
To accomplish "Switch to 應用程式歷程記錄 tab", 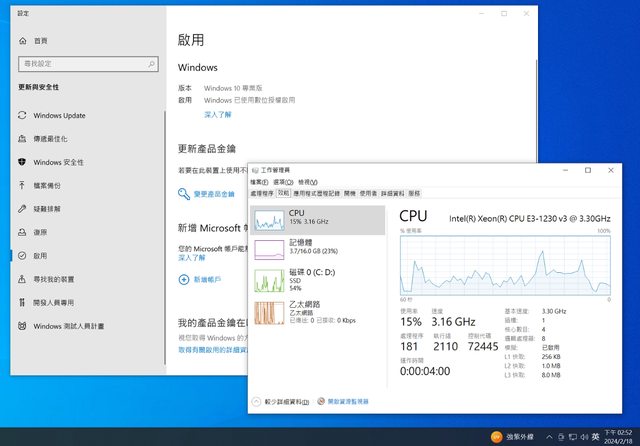I will 316,193.
